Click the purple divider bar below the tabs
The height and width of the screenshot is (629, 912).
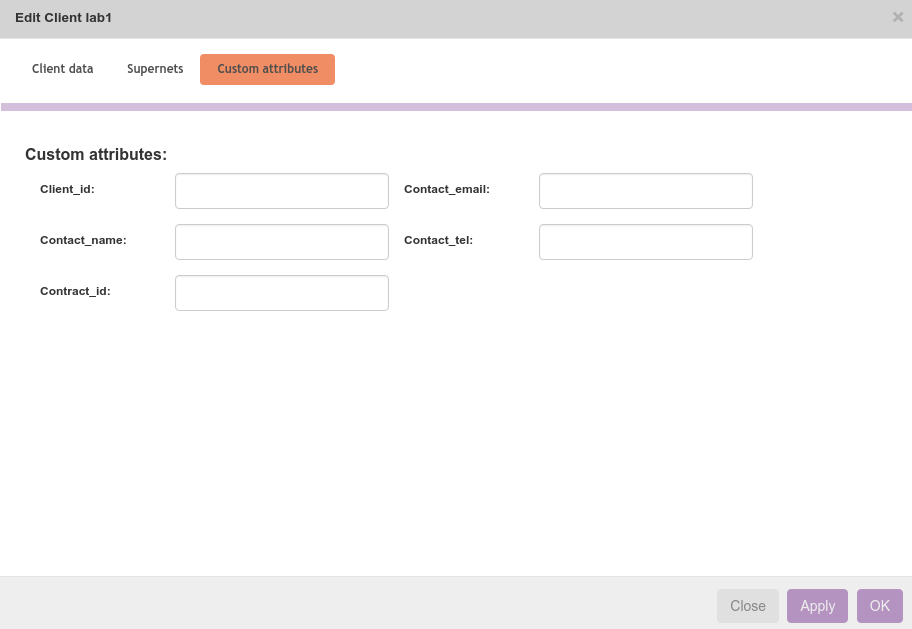pyautogui.click(x=456, y=106)
